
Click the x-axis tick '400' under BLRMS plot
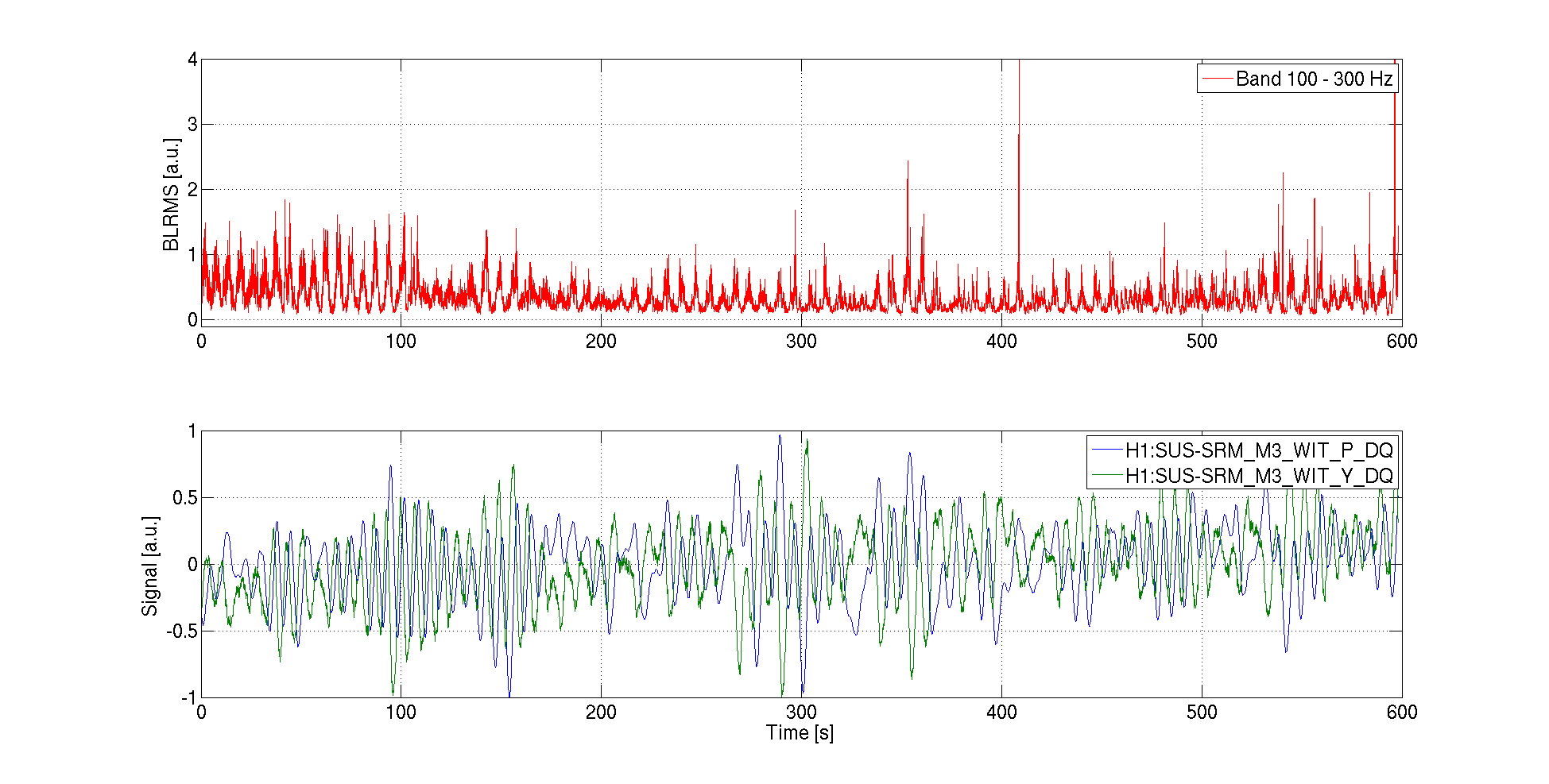tap(1001, 342)
